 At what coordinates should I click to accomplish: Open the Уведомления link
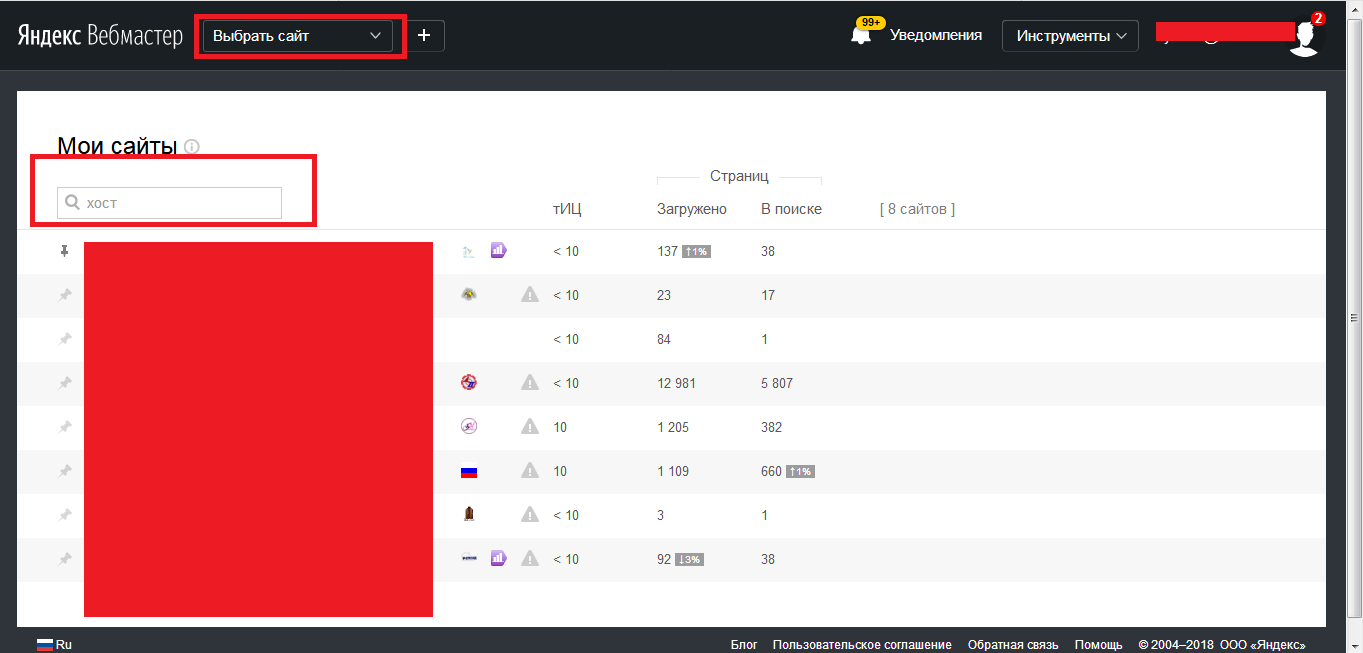pyautogui.click(x=936, y=35)
